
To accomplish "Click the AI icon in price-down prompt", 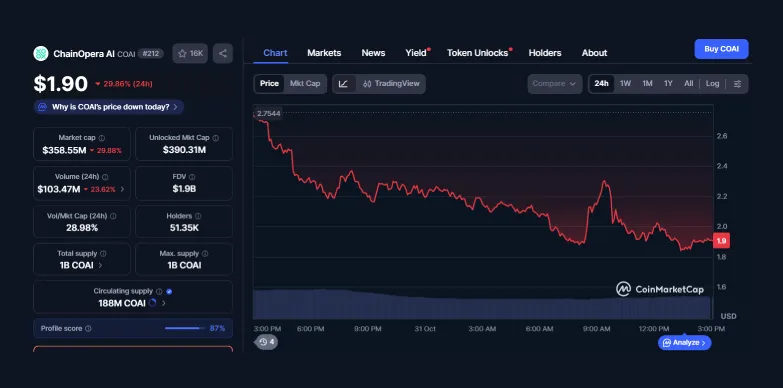I will point(42,107).
